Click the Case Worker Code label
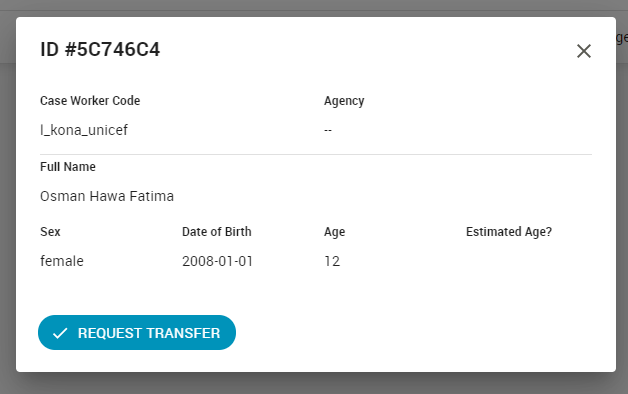 pyautogui.click(x=90, y=101)
